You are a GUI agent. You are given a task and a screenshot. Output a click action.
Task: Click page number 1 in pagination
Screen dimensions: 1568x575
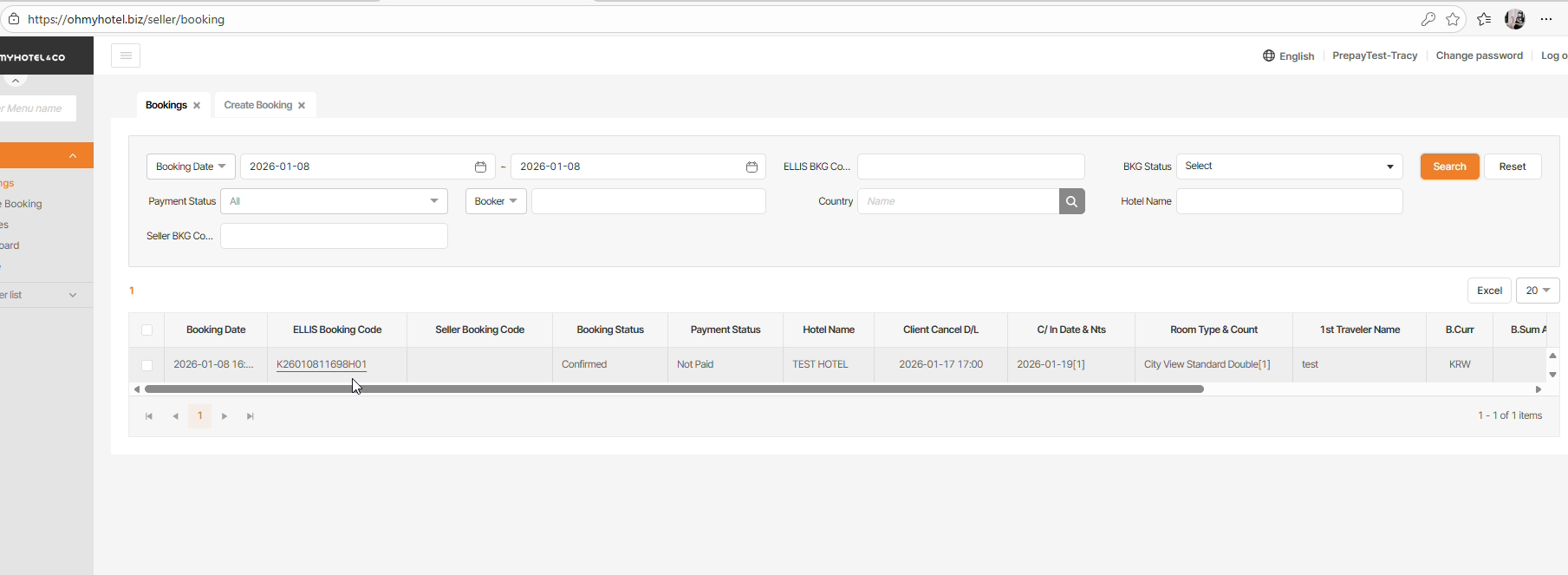(x=200, y=416)
